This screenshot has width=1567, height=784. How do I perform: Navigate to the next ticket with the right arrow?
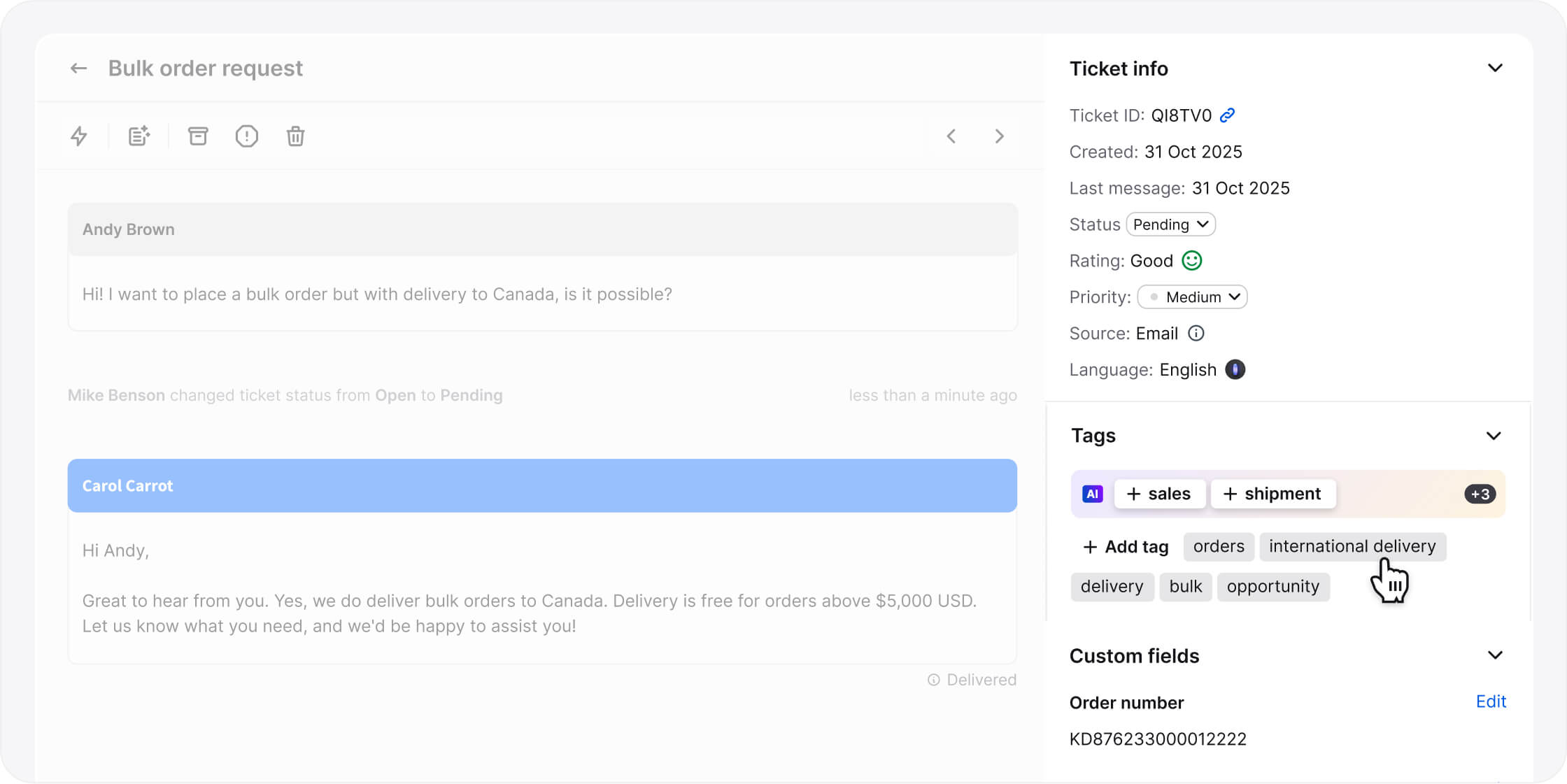click(x=999, y=136)
